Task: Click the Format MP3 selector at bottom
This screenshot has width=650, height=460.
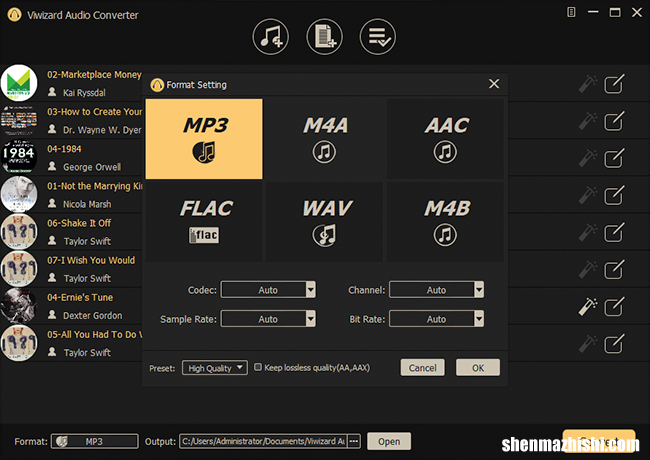Action: [x=95, y=441]
